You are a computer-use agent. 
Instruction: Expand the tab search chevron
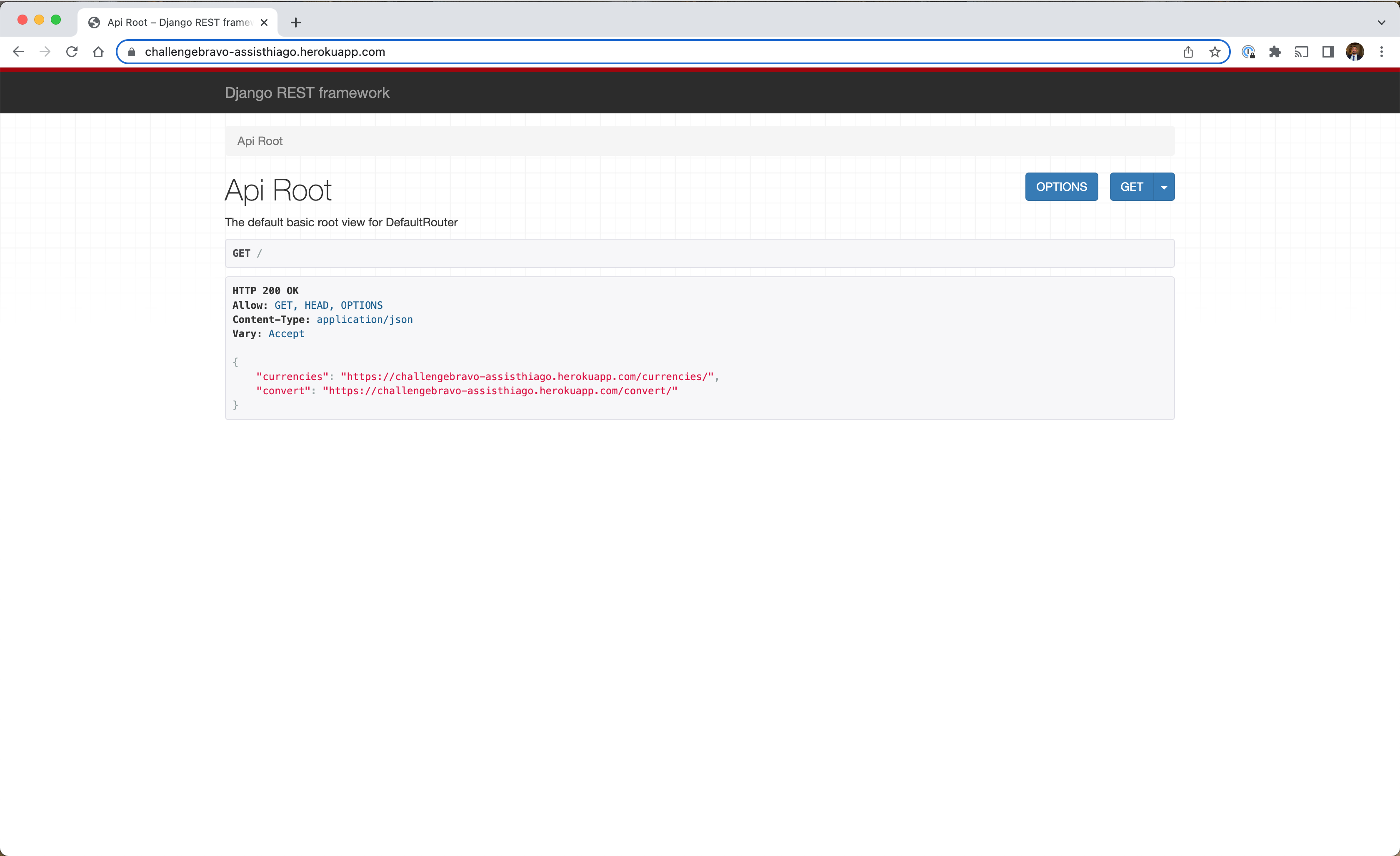pos(1382,23)
